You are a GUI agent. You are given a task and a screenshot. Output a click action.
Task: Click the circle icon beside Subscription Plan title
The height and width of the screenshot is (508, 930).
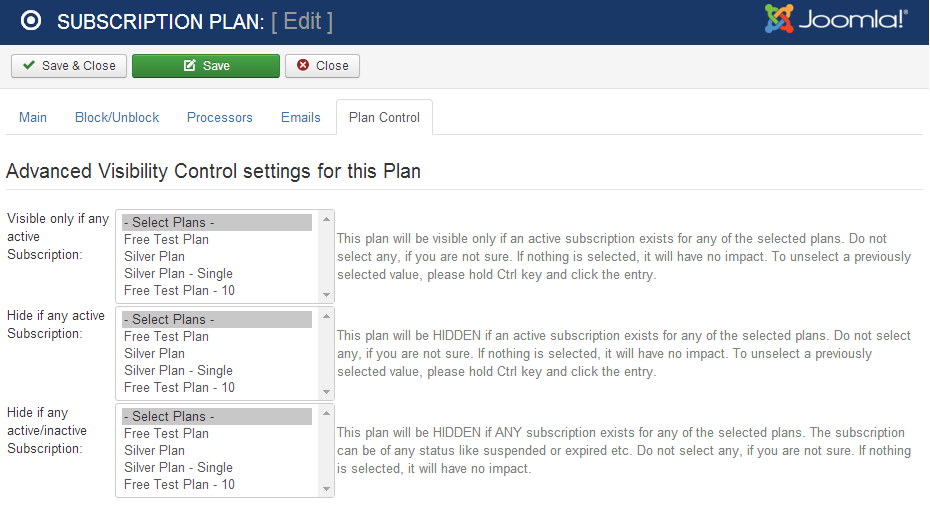[31, 21]
